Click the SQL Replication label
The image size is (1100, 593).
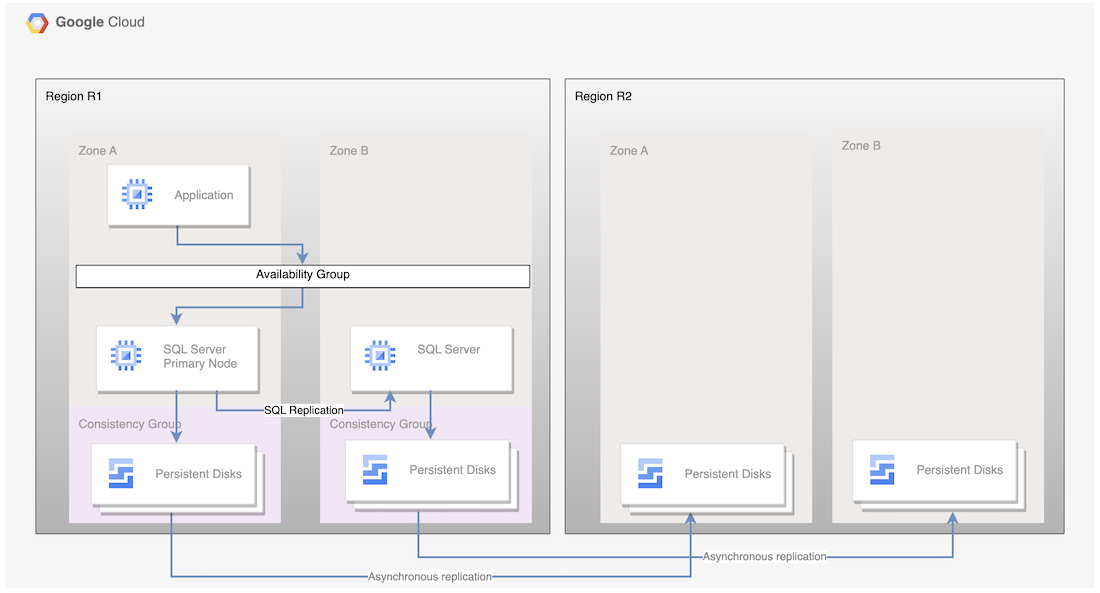pos(303,410)
